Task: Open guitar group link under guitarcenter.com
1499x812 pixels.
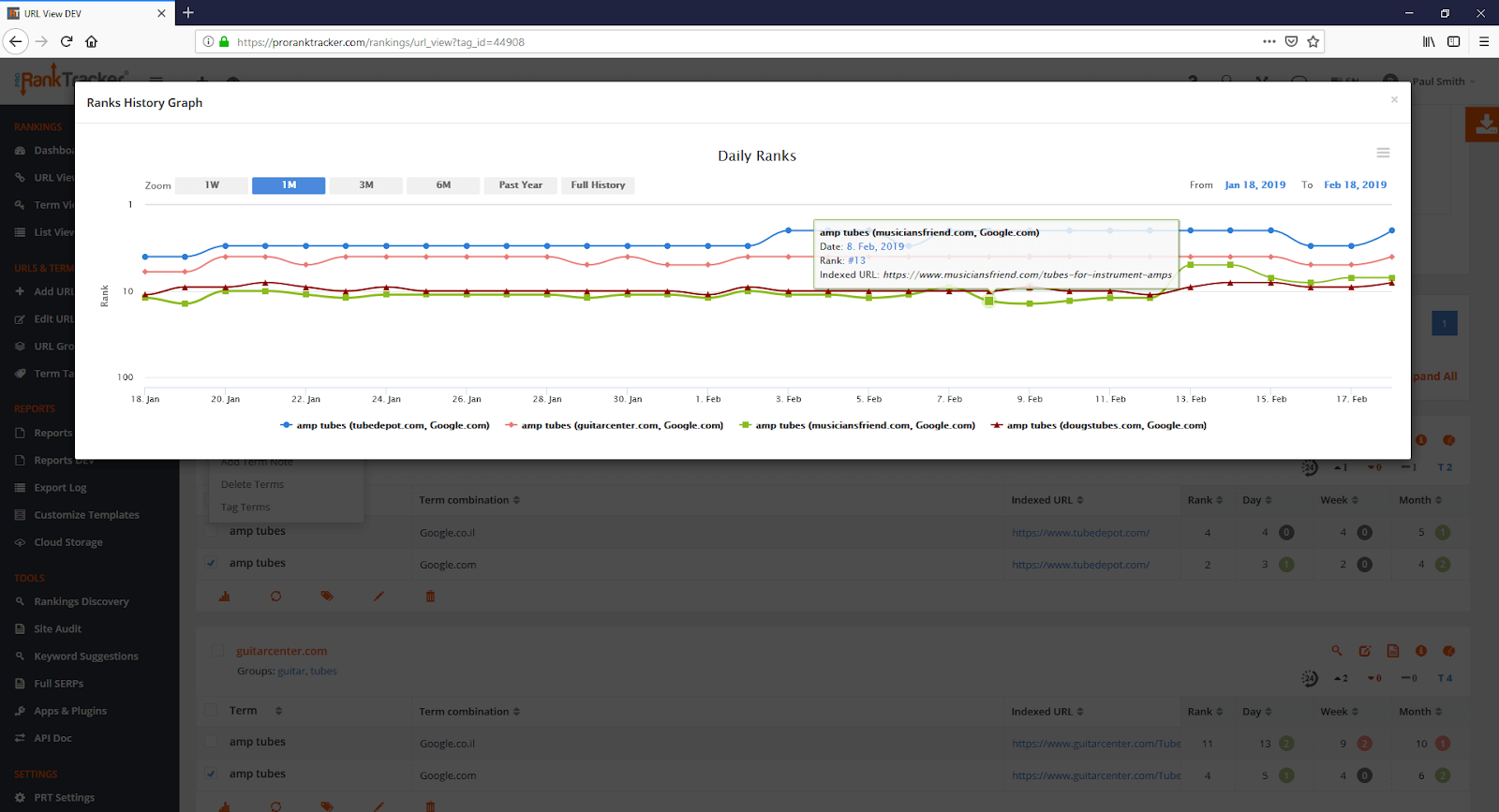Action: tap(291, 672)
